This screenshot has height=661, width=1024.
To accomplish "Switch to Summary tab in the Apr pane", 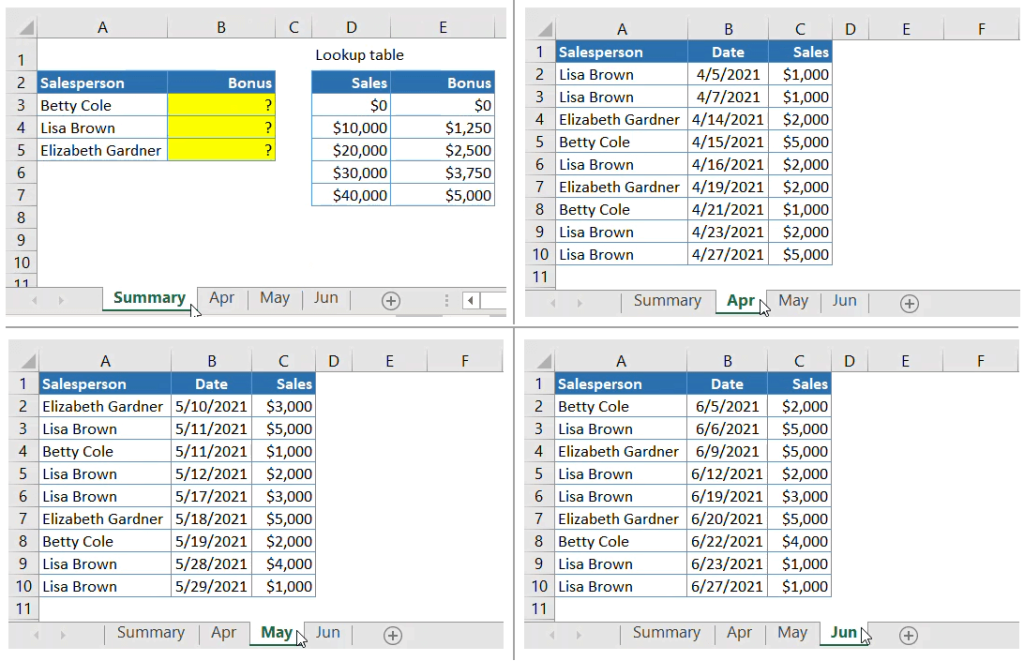I will click(667, 300).
